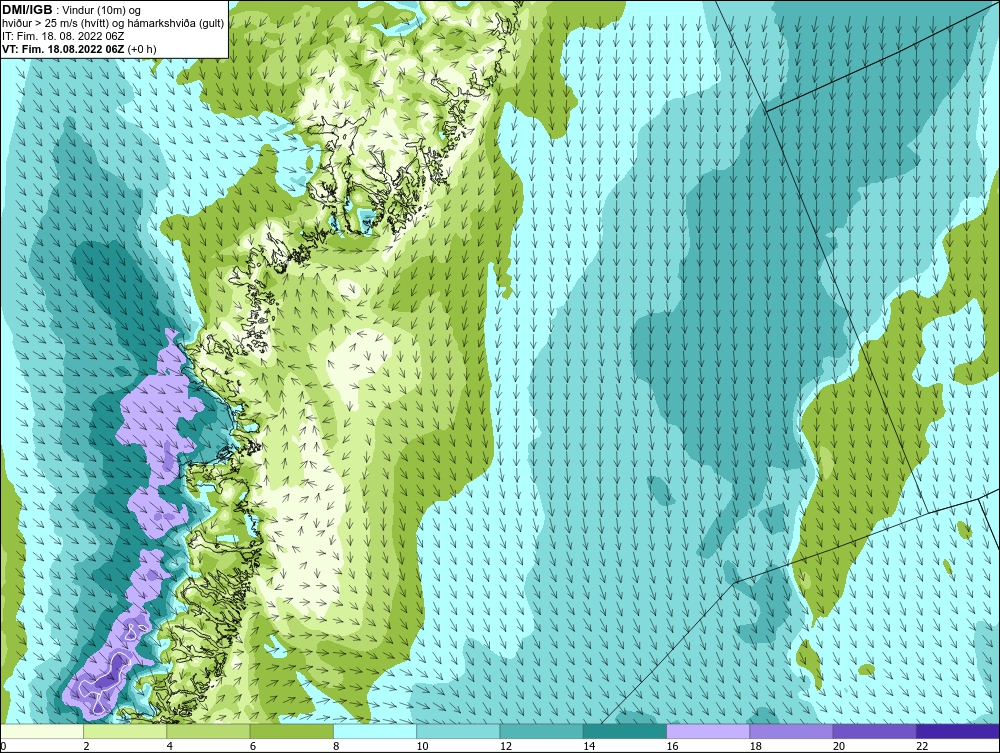
Task: Click the legend label '22'
Action: tap(922, 747)
